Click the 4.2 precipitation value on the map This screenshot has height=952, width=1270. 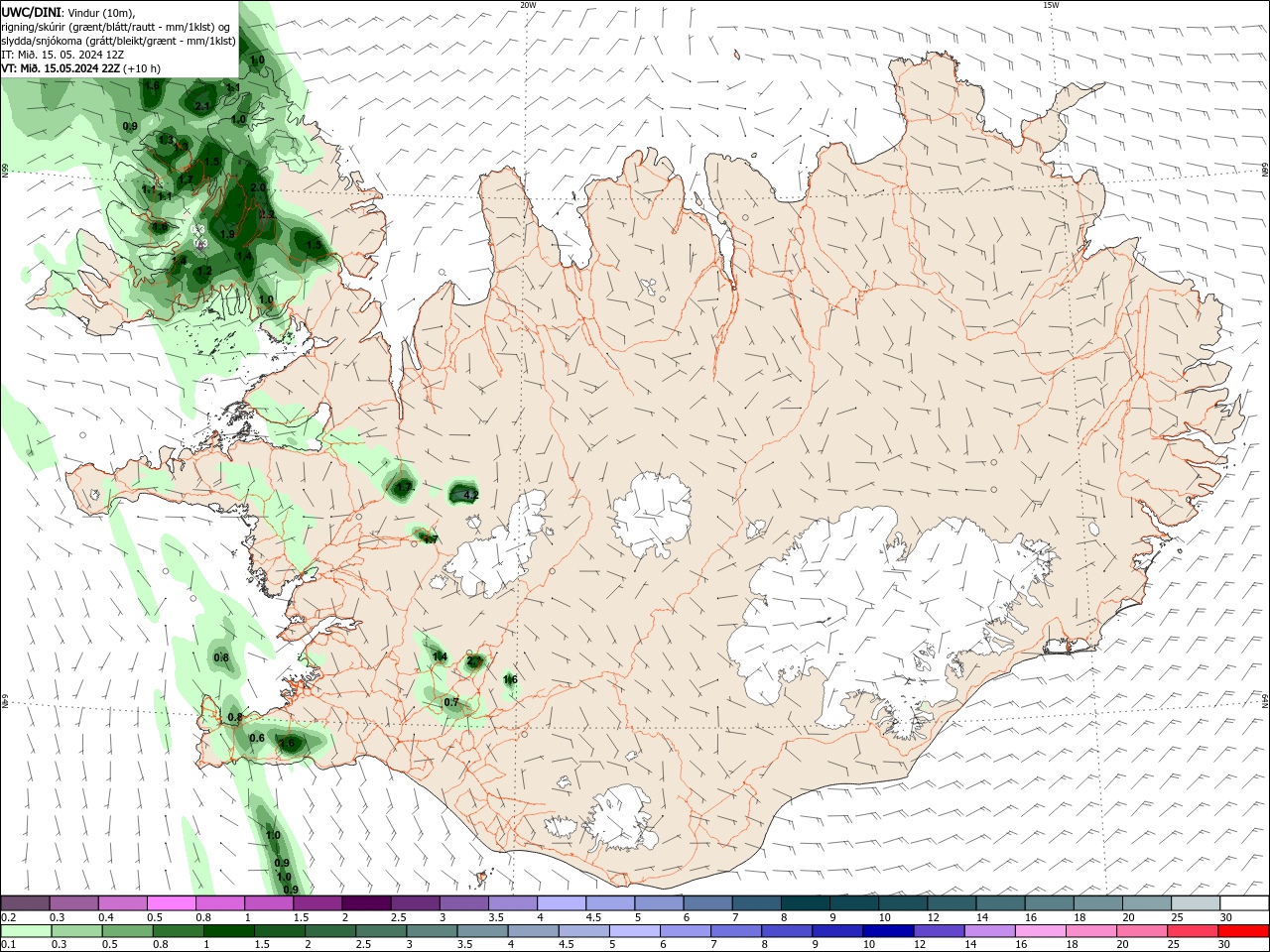pyautogui.click(x=471, y=494)
